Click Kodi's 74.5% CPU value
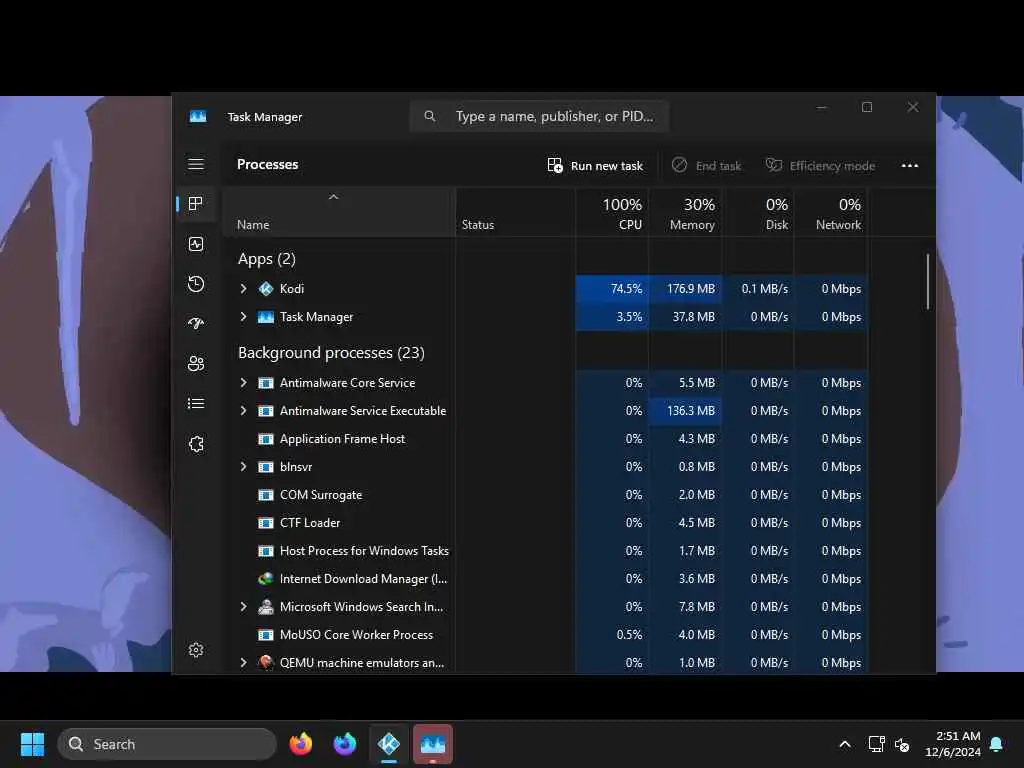 (x=626, y=289)
